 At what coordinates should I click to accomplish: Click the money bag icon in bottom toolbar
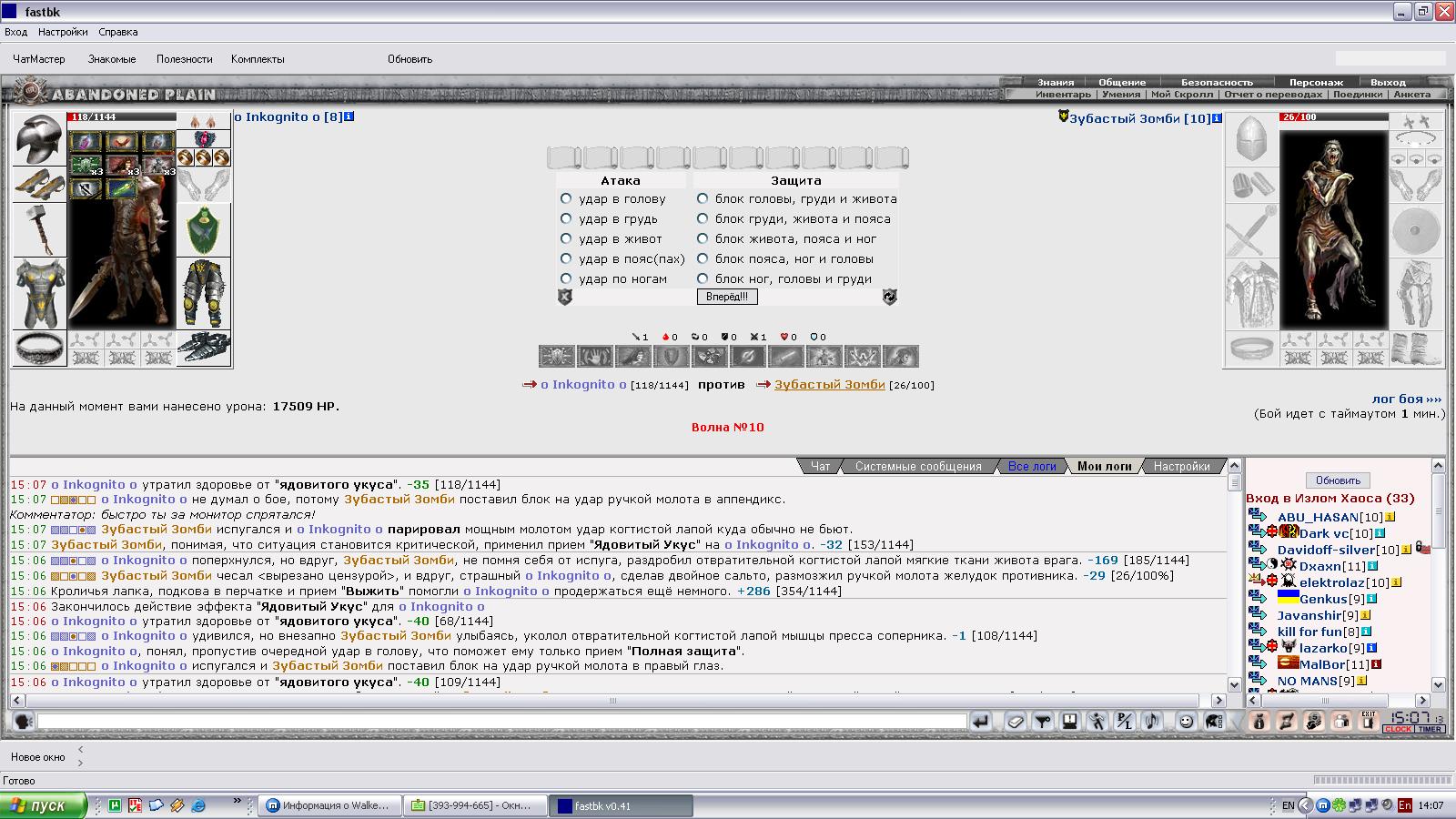pos(1259,722)
